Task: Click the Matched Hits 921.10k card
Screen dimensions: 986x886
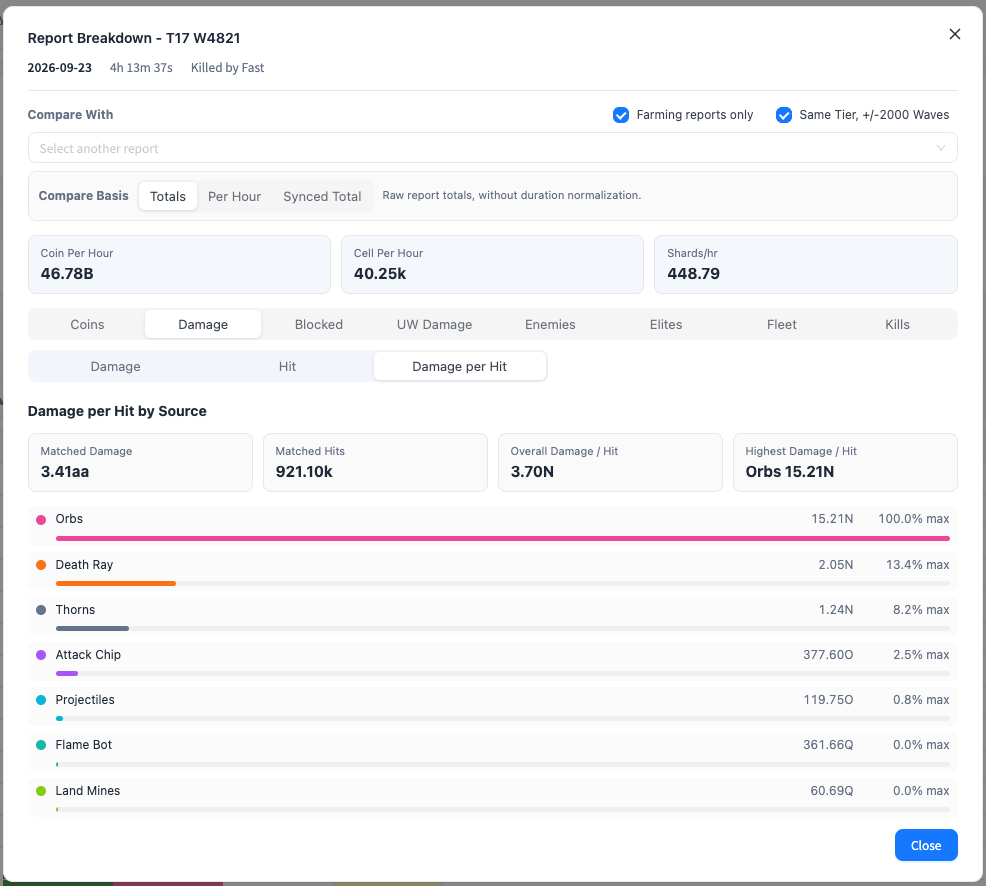Action: [x=375, y=462]
